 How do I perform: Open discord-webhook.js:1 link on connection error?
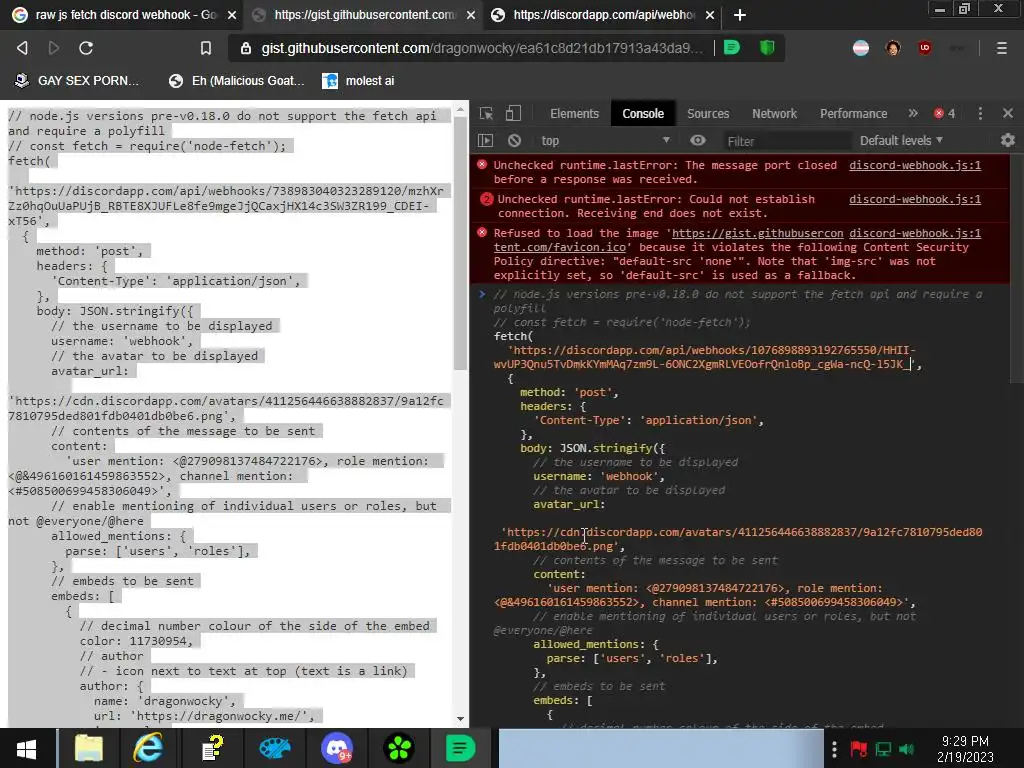point(914,199)
